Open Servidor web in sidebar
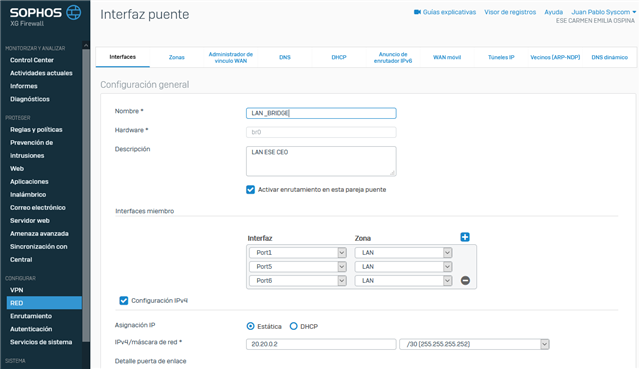The image size is (640, 369). (30, 221)
